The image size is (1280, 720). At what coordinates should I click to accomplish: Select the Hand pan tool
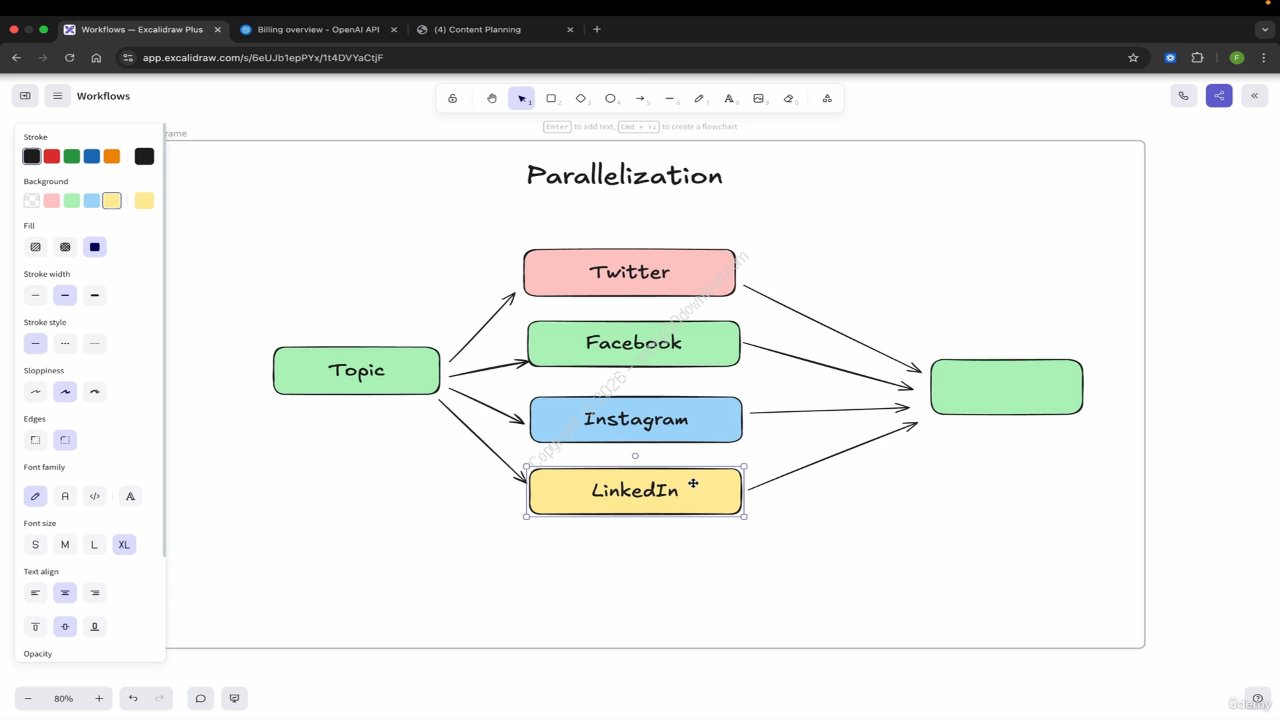[x=491, y=98]
